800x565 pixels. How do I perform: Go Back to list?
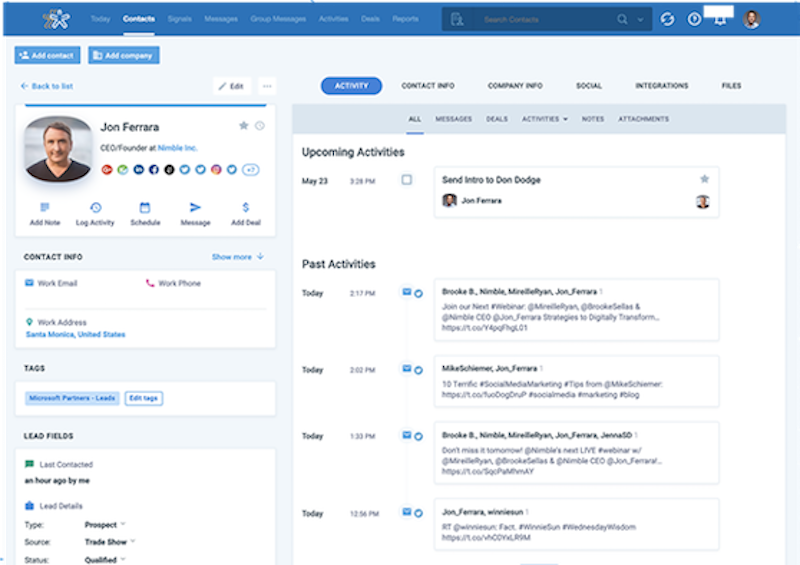click(46, 86)
